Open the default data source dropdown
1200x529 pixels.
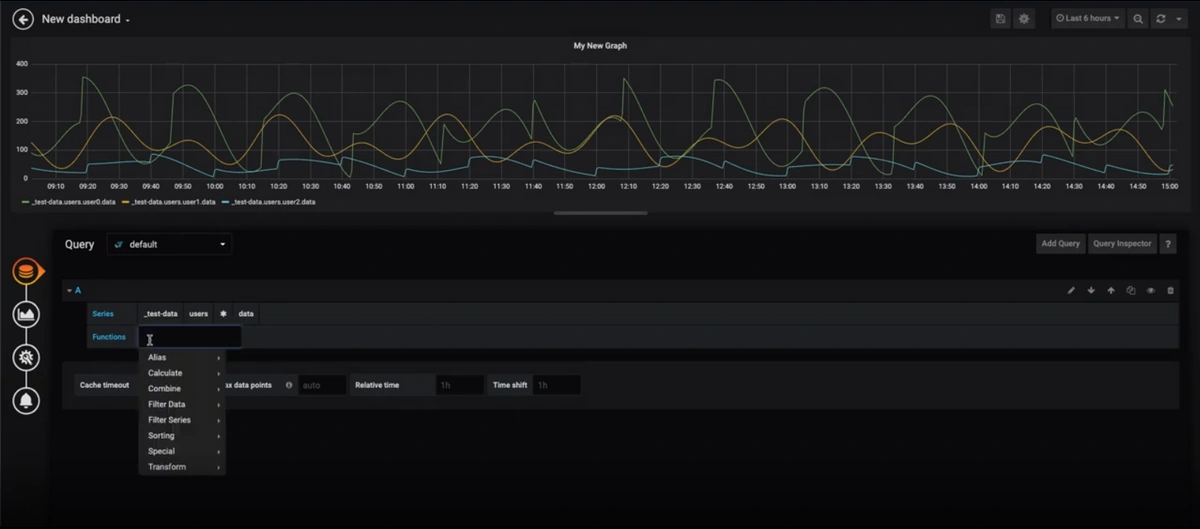click(x=169, y=244)
